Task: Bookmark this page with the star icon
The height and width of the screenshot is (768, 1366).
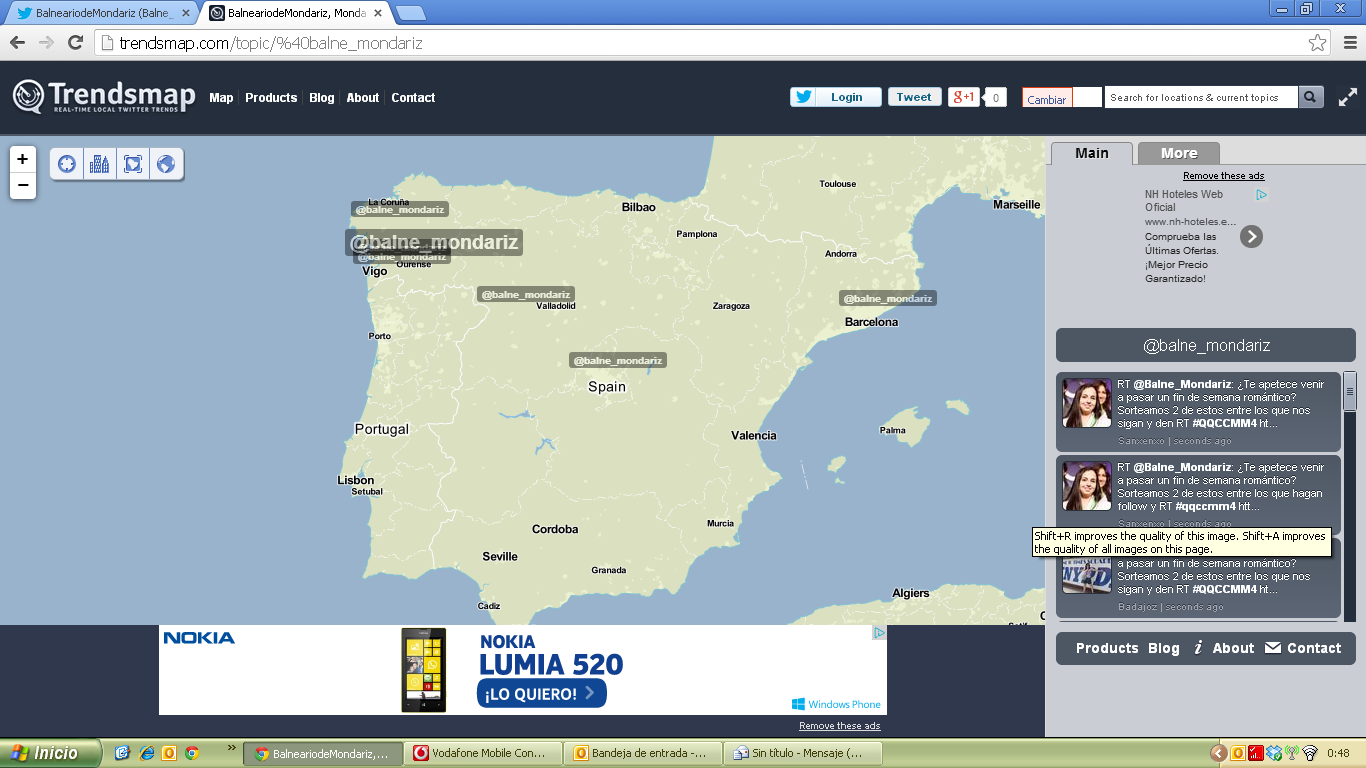Action: [x=1317, y=43]
